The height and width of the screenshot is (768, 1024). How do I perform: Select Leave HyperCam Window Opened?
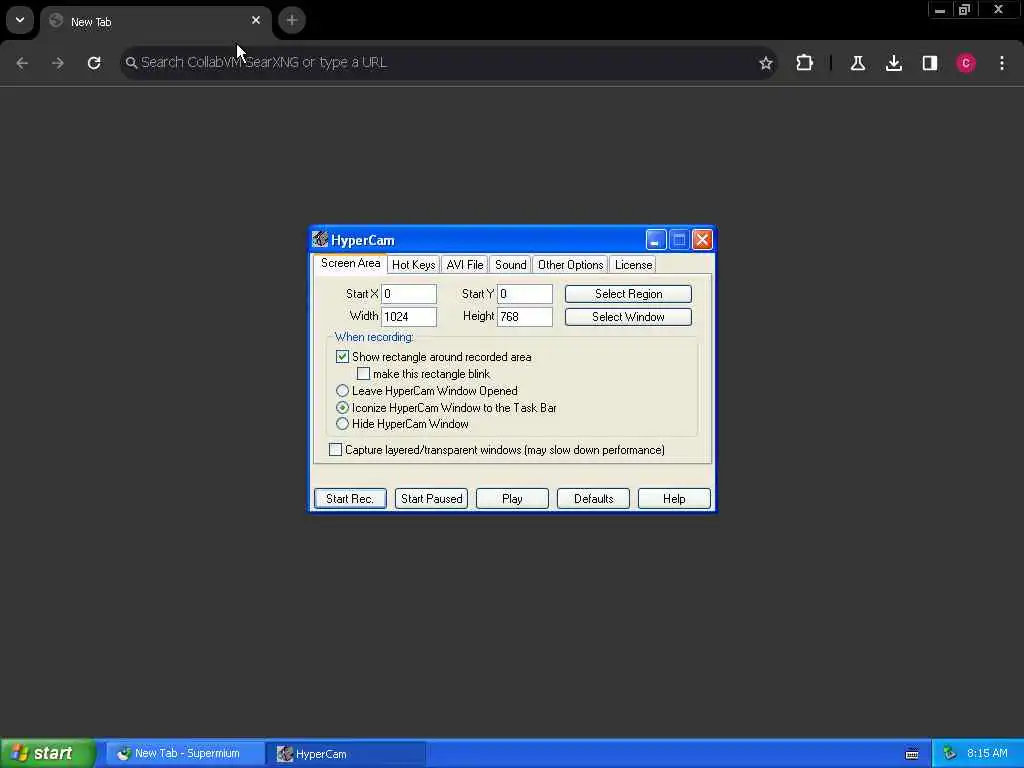click(342, 391)
